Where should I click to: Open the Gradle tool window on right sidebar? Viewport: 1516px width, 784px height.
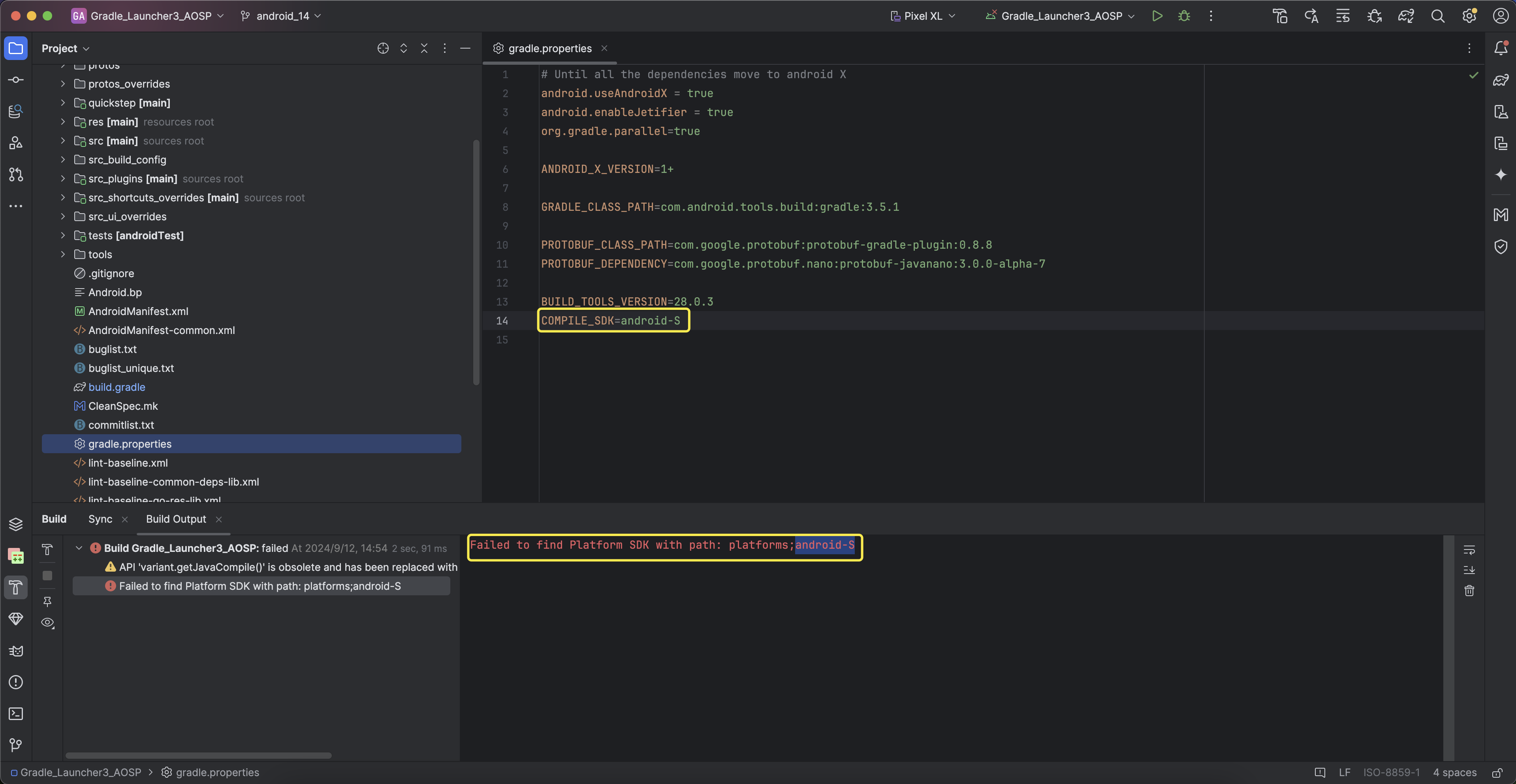1501,80
